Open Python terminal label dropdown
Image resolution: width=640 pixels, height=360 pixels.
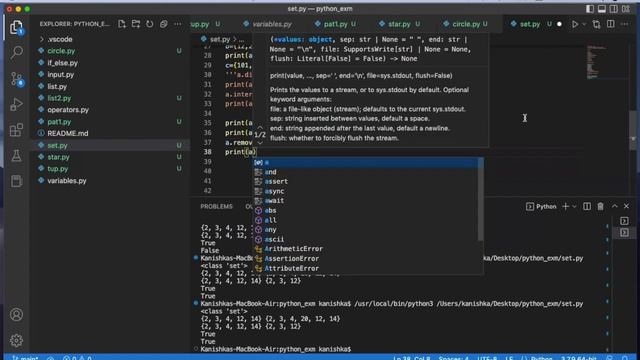541,207
